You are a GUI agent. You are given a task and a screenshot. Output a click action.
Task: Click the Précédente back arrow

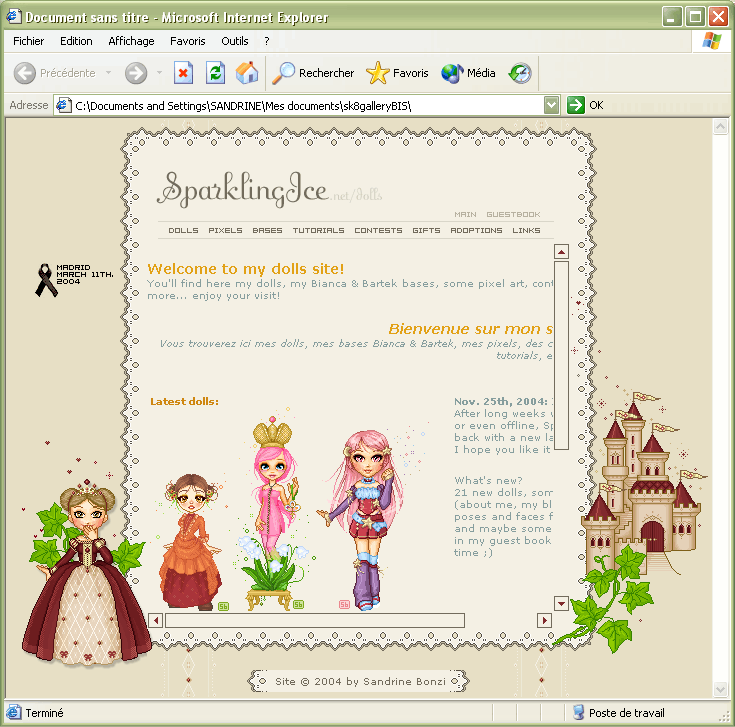pos(56,73)
